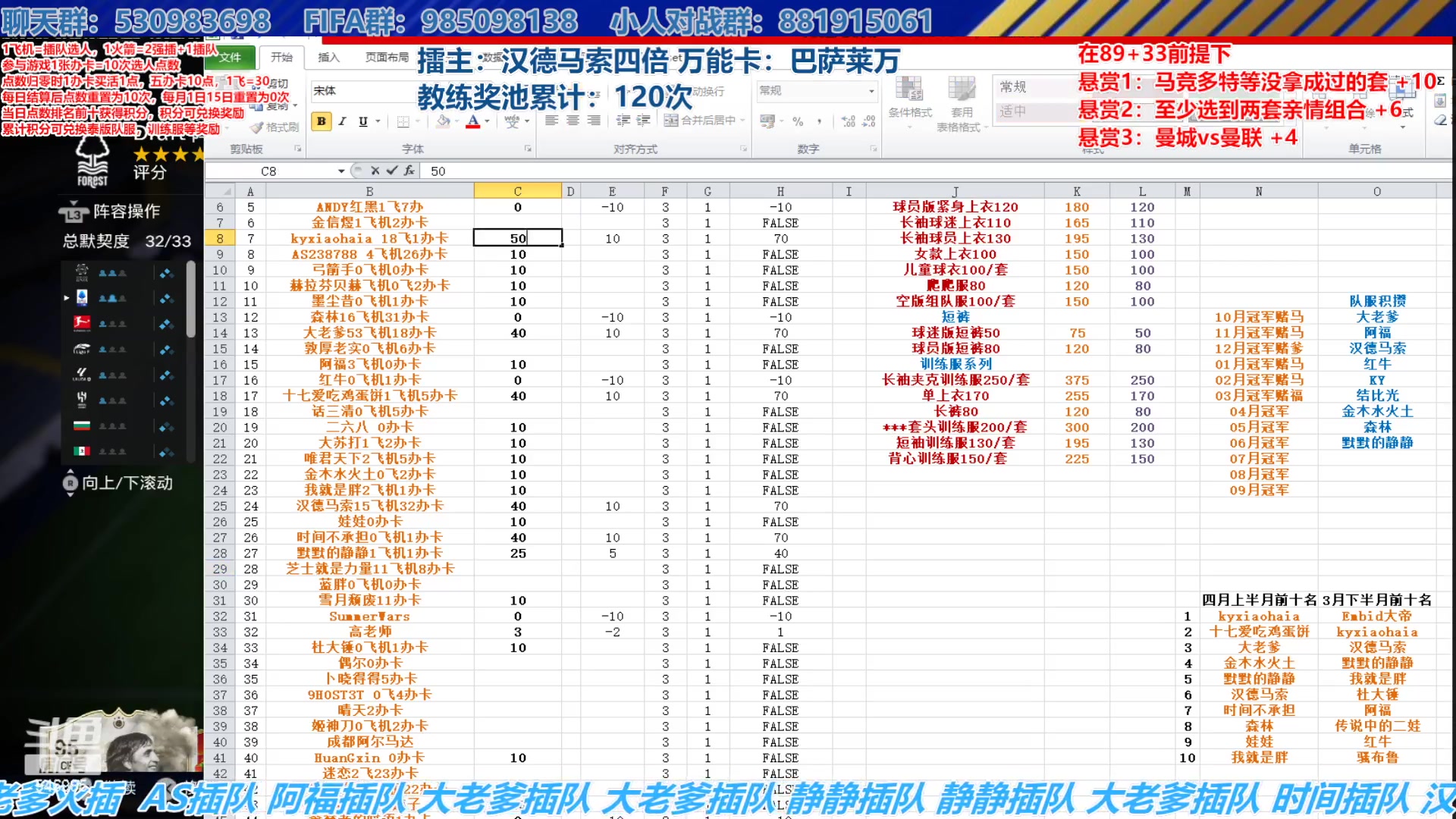Cancel the formula bar entry (X)
The height and width of the screenshot is (819, 1456).
(375, 171)
